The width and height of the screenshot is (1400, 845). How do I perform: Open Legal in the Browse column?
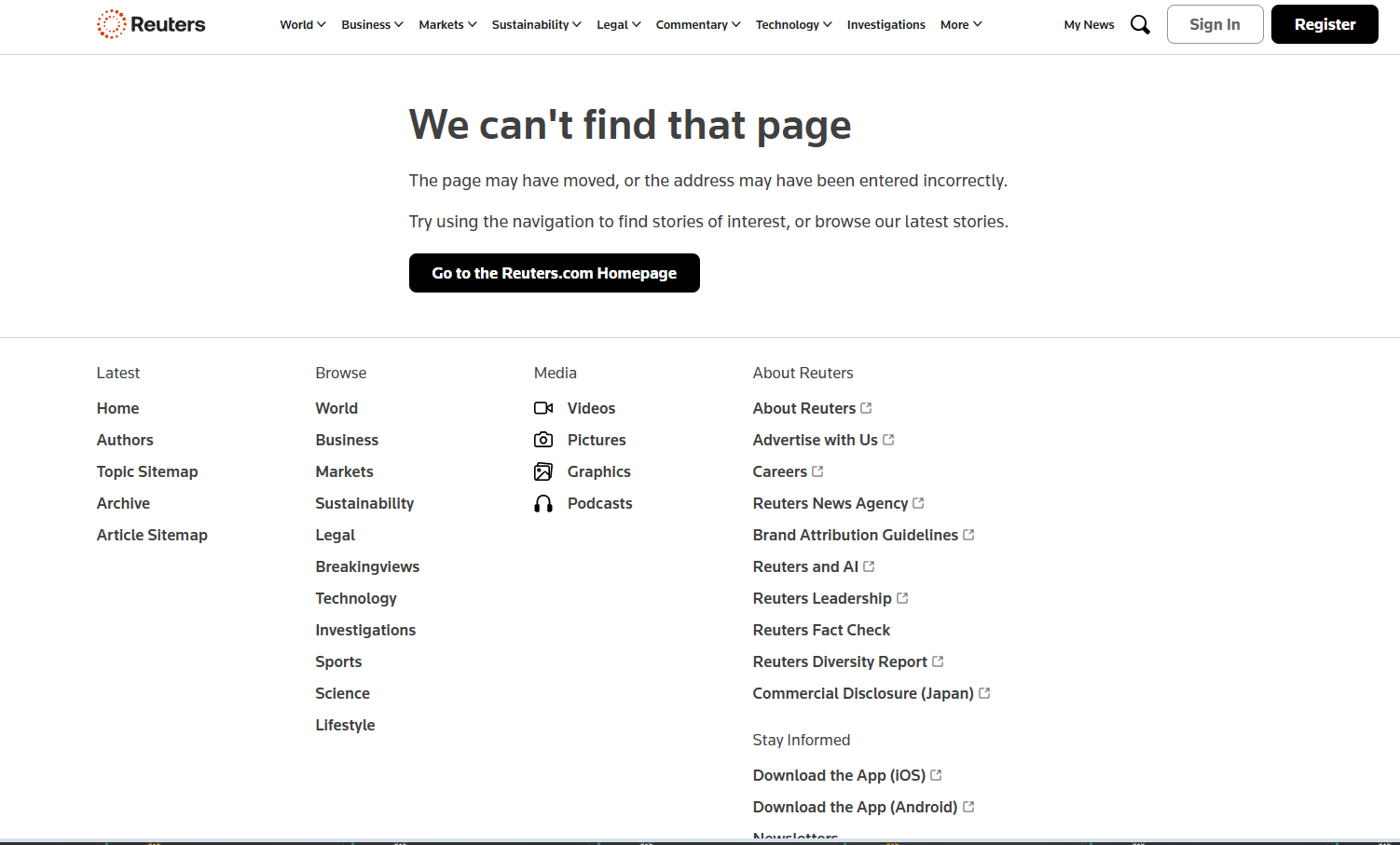(336, 535)
